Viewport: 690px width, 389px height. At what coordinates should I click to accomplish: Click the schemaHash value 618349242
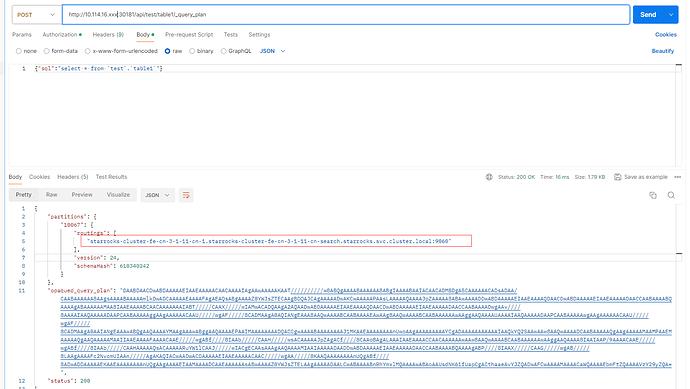[x=134, y=266]
